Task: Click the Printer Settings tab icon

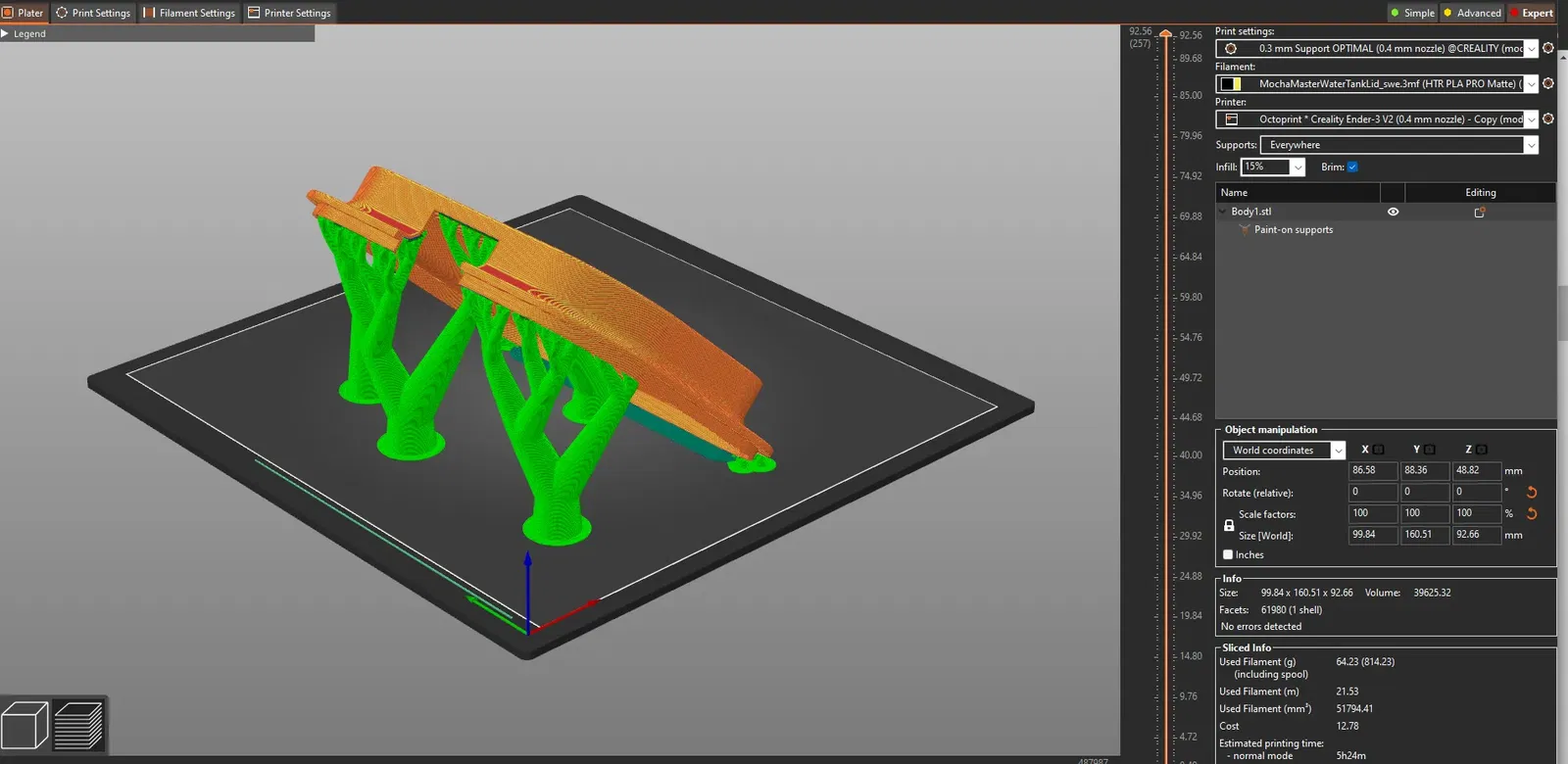Action: pos(254,13)
